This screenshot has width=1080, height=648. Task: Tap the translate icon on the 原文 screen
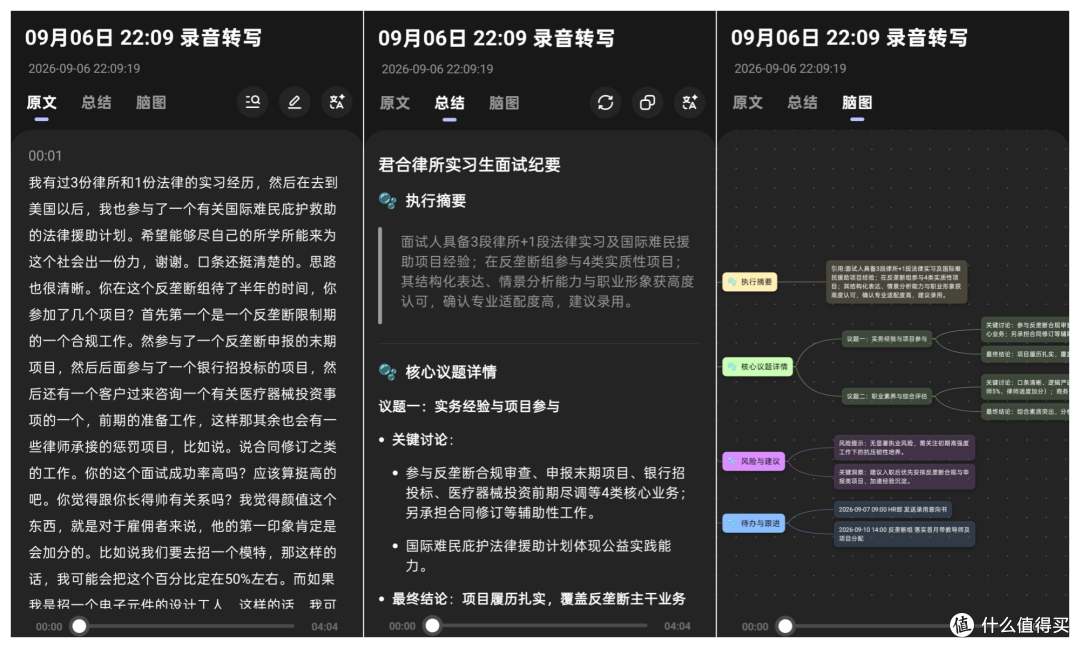pos(337,102)
